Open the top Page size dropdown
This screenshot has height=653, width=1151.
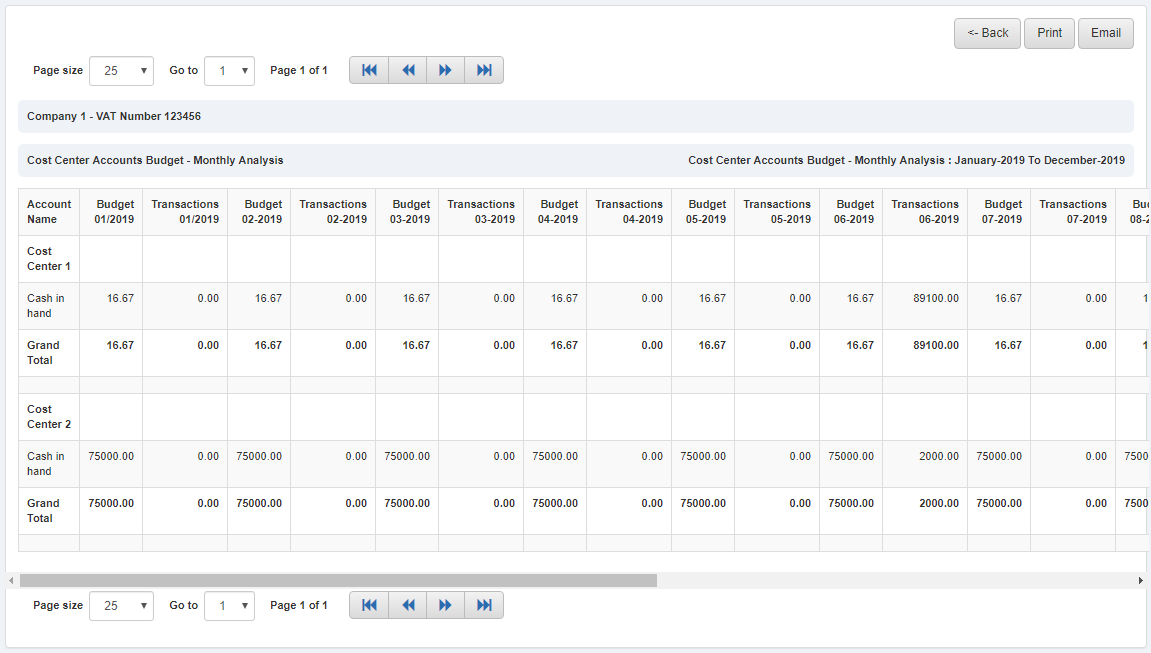click(121, 70)
